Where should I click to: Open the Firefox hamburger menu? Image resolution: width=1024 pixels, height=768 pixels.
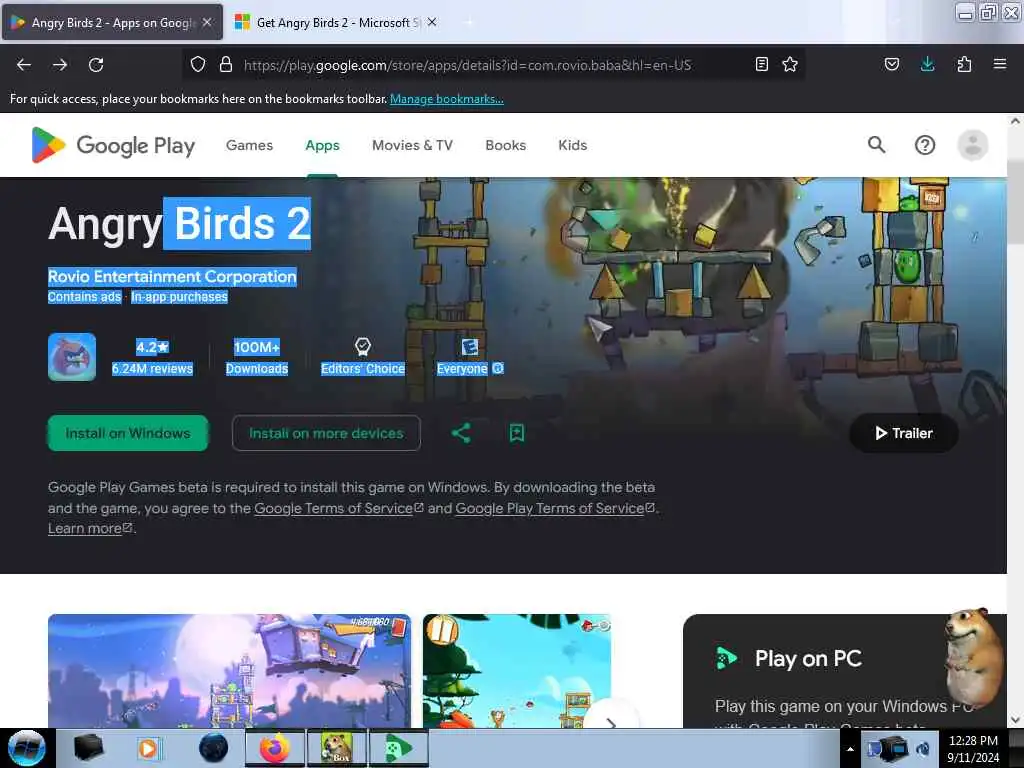point(1000,64)
